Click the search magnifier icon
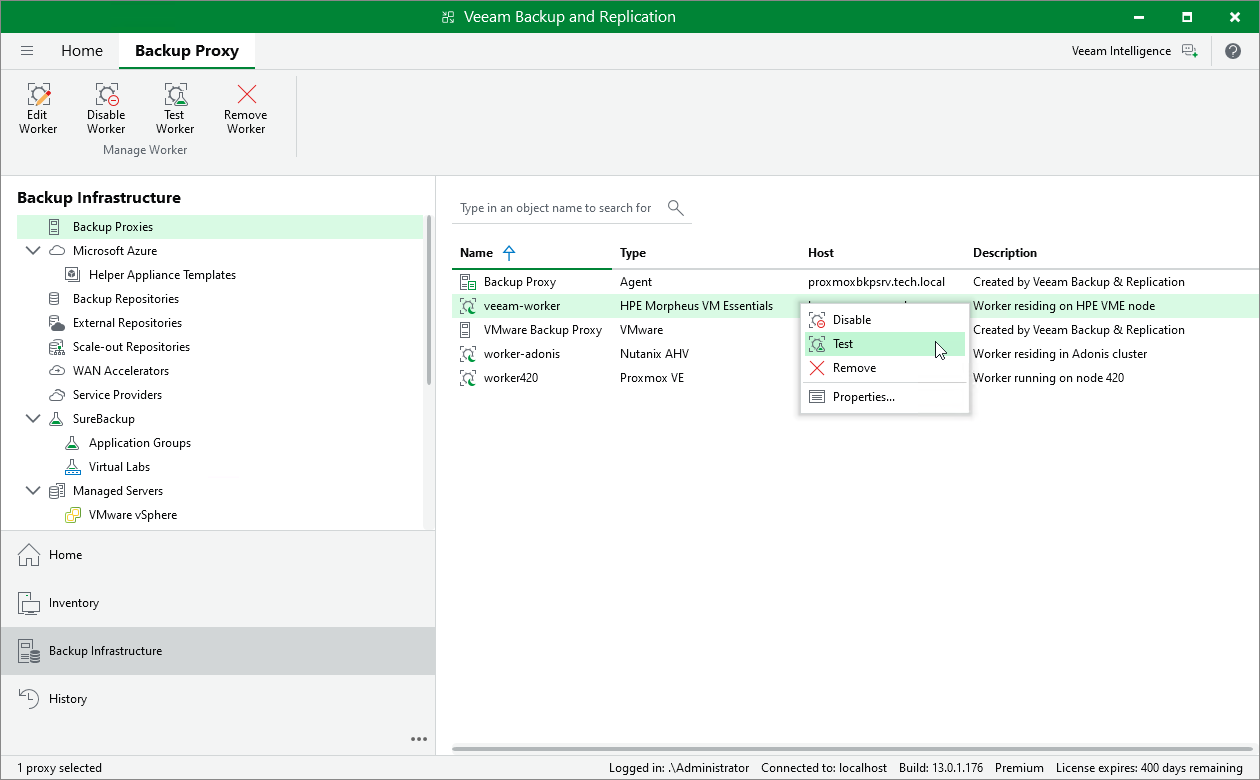The image size is (1260, 780). coord(676,208)
